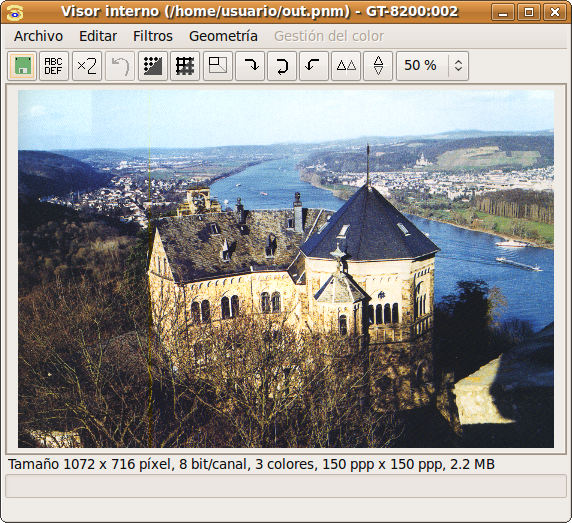Click the green Save image icon
The height and width of the screenshot is (523, 572).
22,66
